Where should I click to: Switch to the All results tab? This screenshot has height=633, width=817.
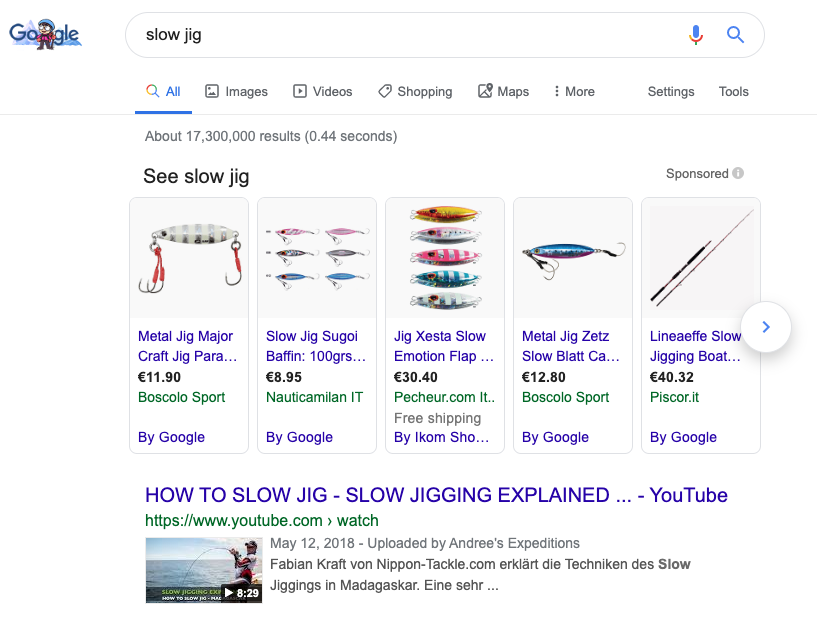(163, 92)
